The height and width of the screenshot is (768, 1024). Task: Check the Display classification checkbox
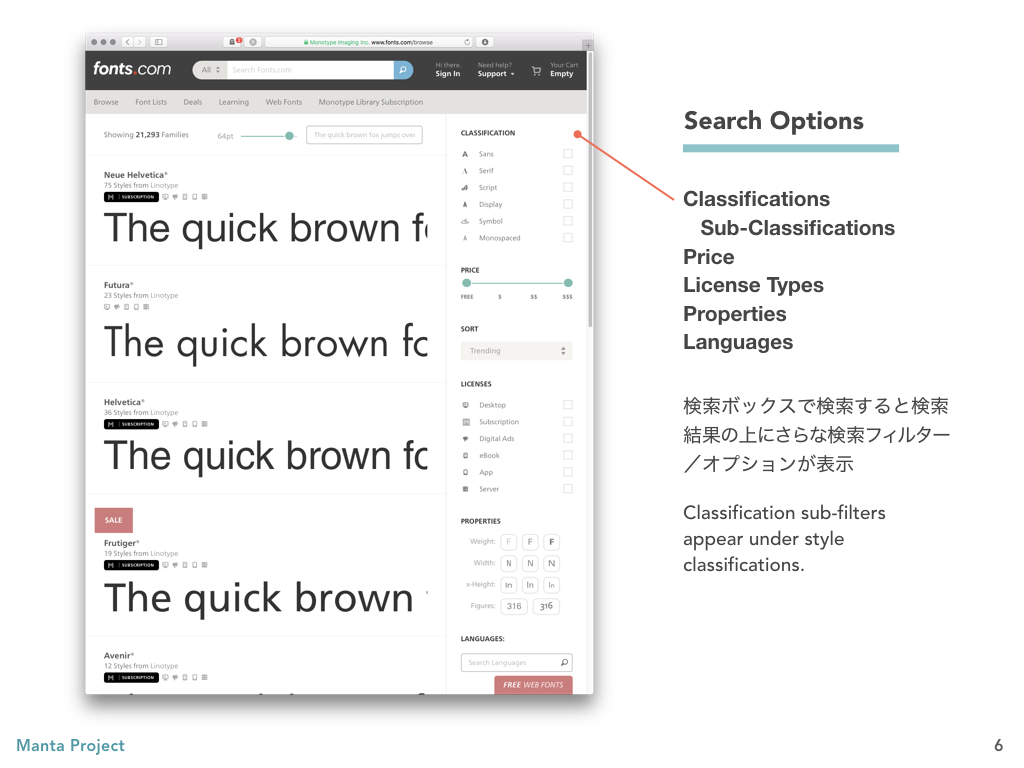568,204
